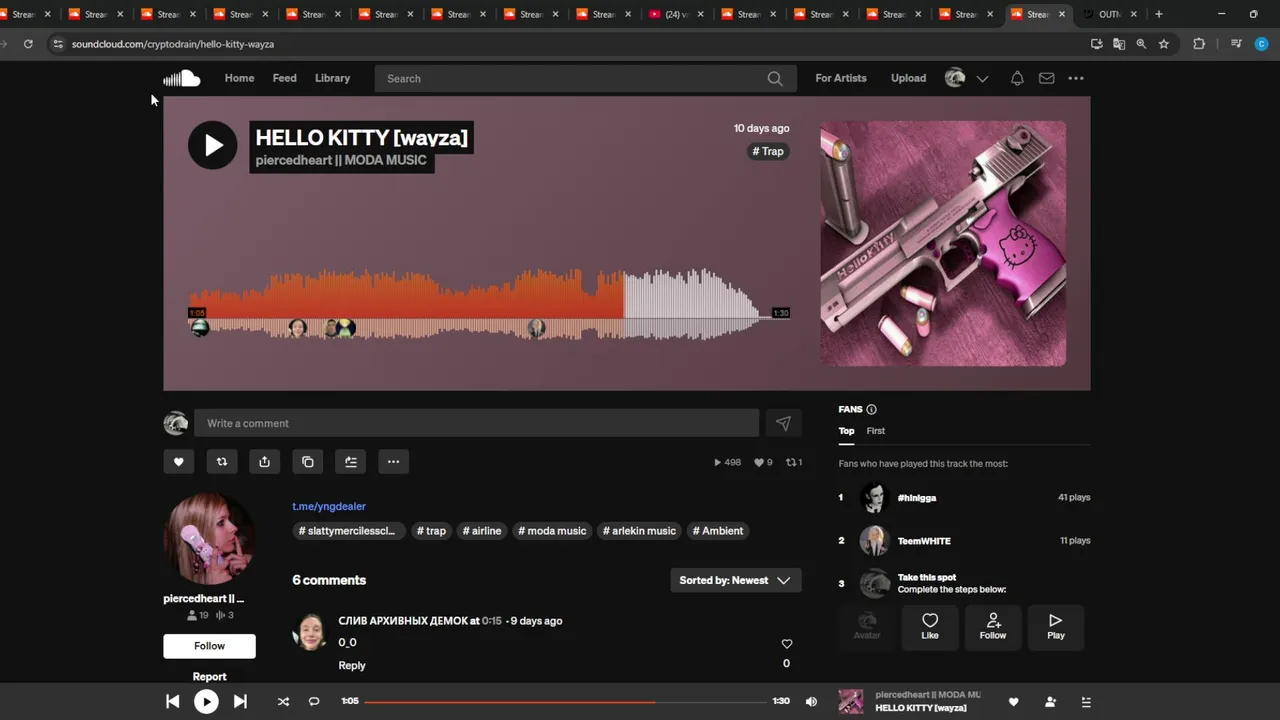This screenshot has height=720, width=1280.
Task: Click the # arlekin music tag
Action: (640, 531)
